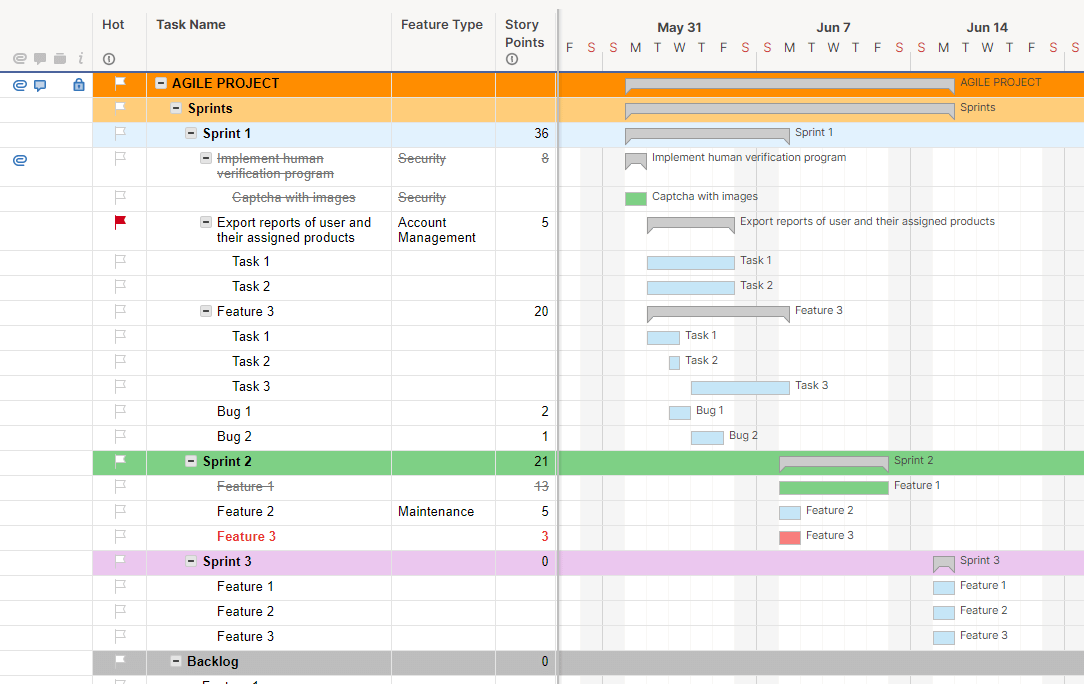The image size is (1084, 684).
Task: Click the Story Points column info icon
Action: (x=512, y=59)
